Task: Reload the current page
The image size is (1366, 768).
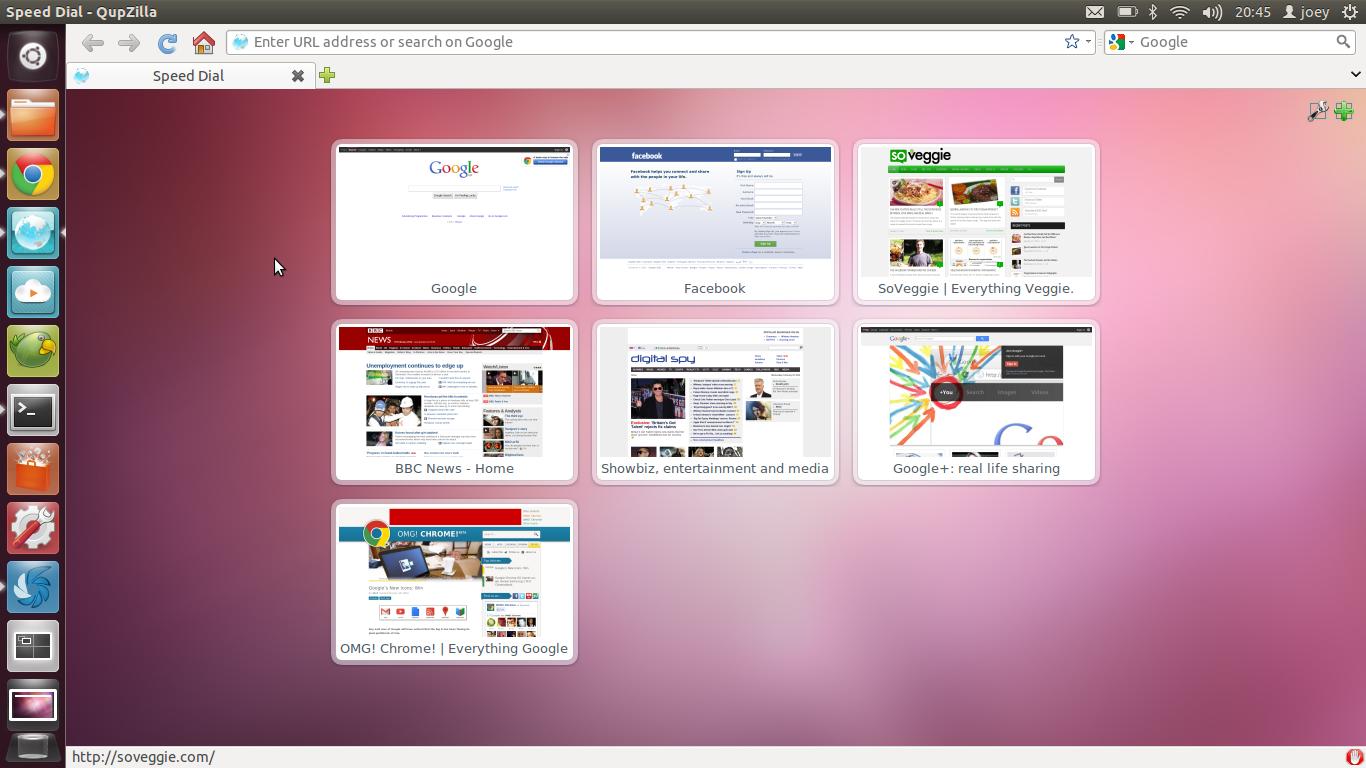Action: (167, 42)
